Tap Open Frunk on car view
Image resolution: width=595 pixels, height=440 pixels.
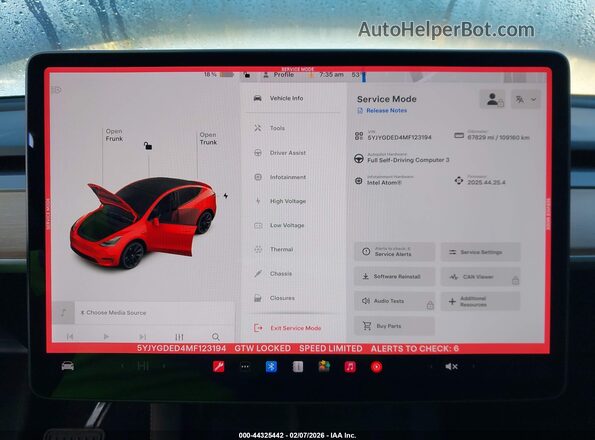pyautogui.click(x=114, y=135)
